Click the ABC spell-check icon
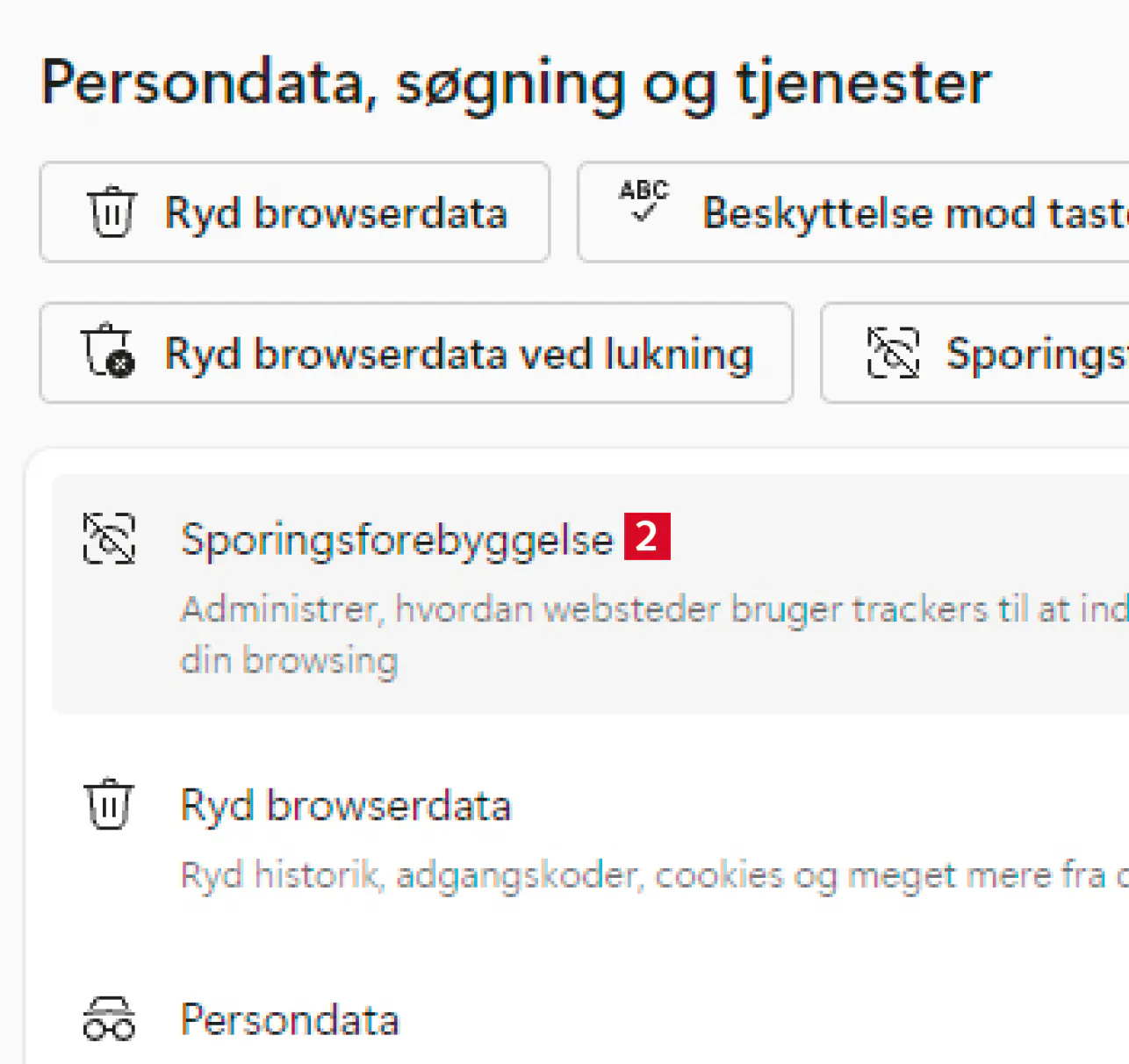Viewport: 1129px width, 1064px height. (x=644, y=201)
